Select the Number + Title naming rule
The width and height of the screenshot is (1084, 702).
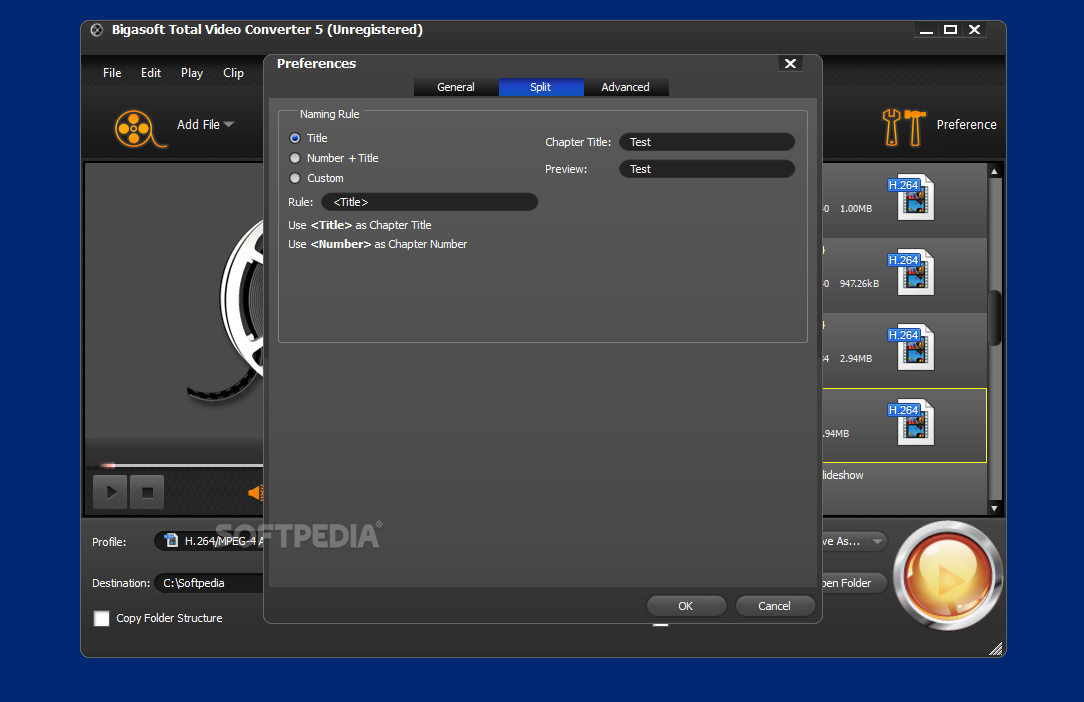point(295,158)
